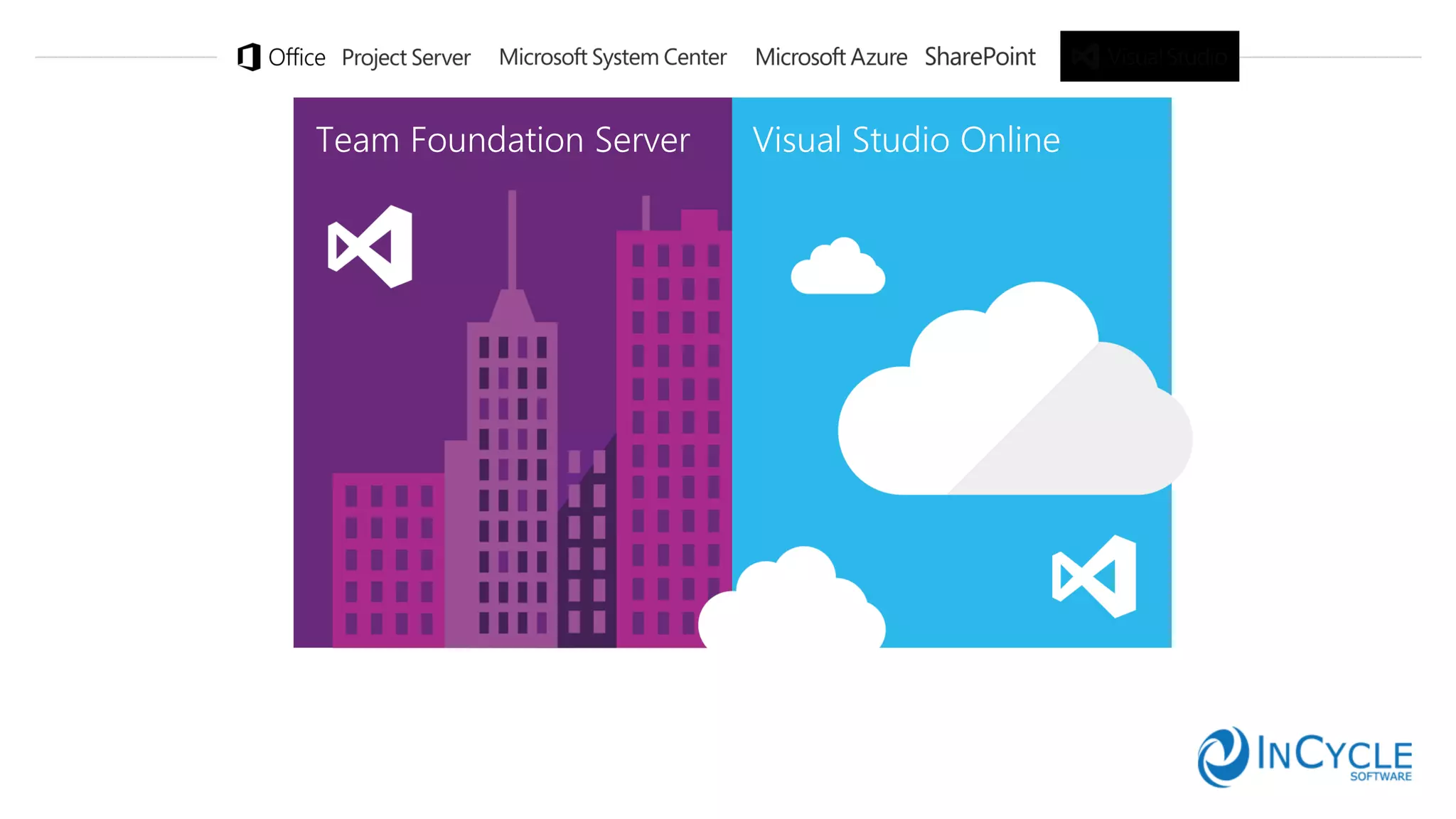This screenshot has width=1456, height=819.
Task: Click the Visual Studio icon in black header box
Action: [x=1086, y=56]
